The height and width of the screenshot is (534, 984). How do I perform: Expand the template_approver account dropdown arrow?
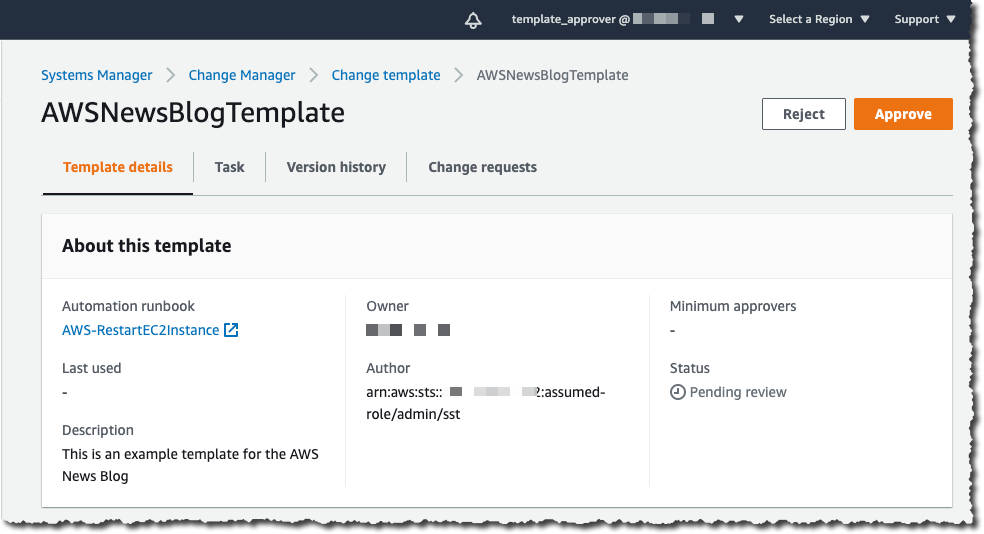[739, 19]
